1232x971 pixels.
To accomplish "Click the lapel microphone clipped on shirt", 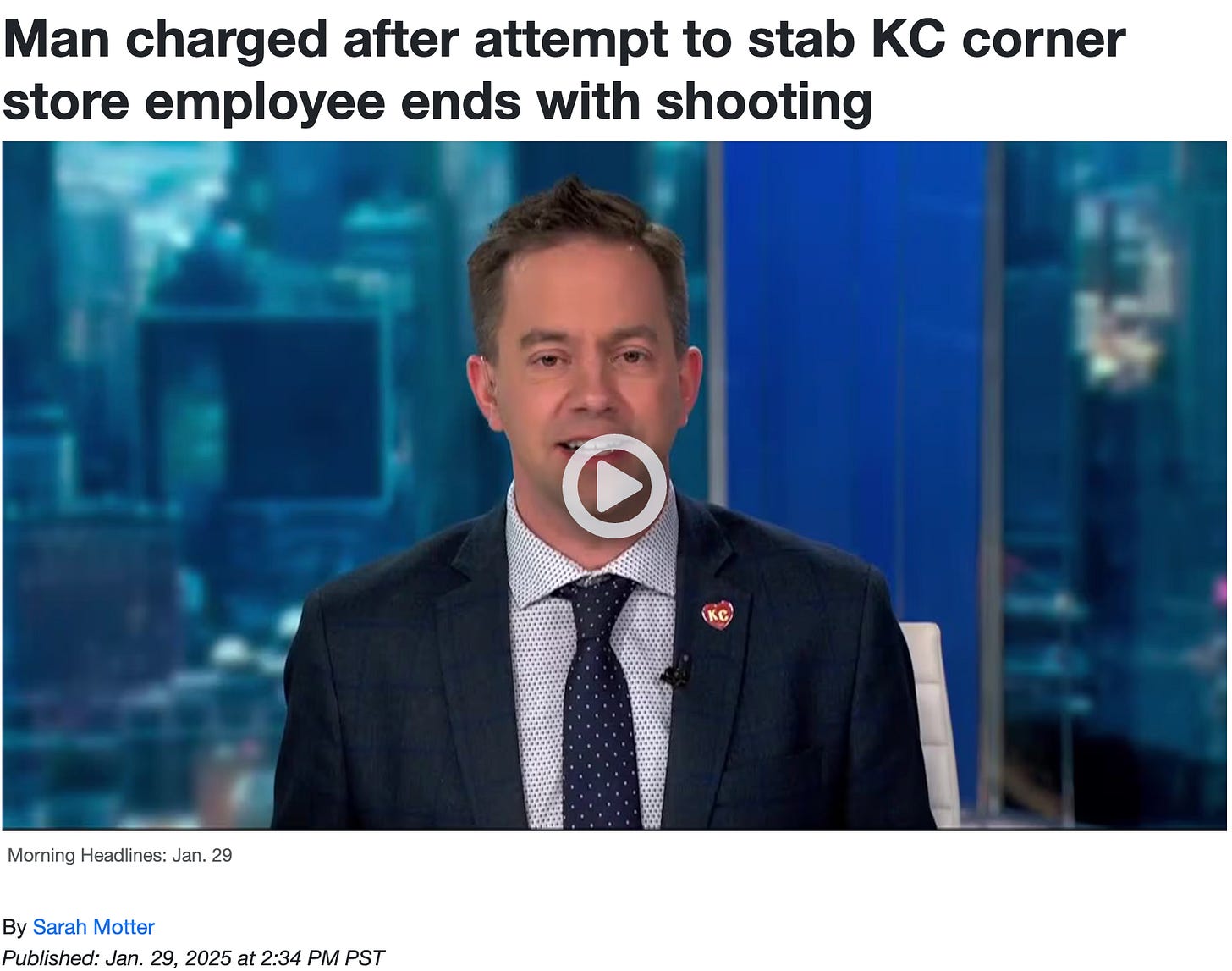I will click(x=677, y=671).
